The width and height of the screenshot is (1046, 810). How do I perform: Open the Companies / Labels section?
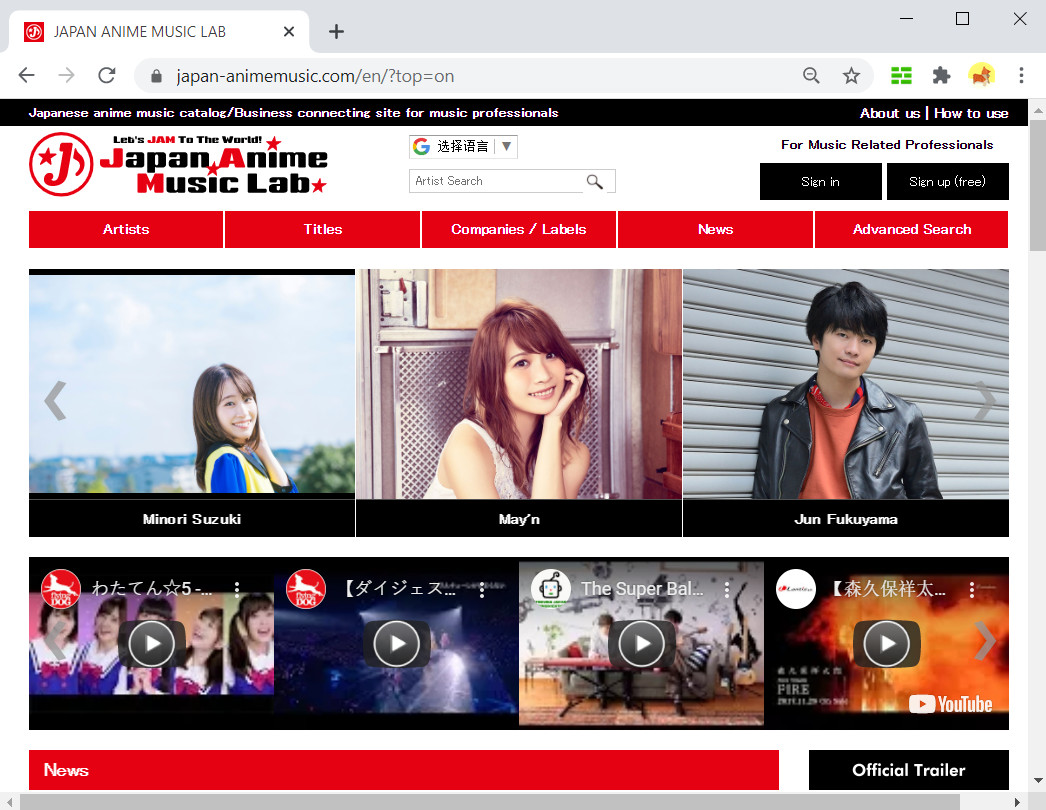518,229
